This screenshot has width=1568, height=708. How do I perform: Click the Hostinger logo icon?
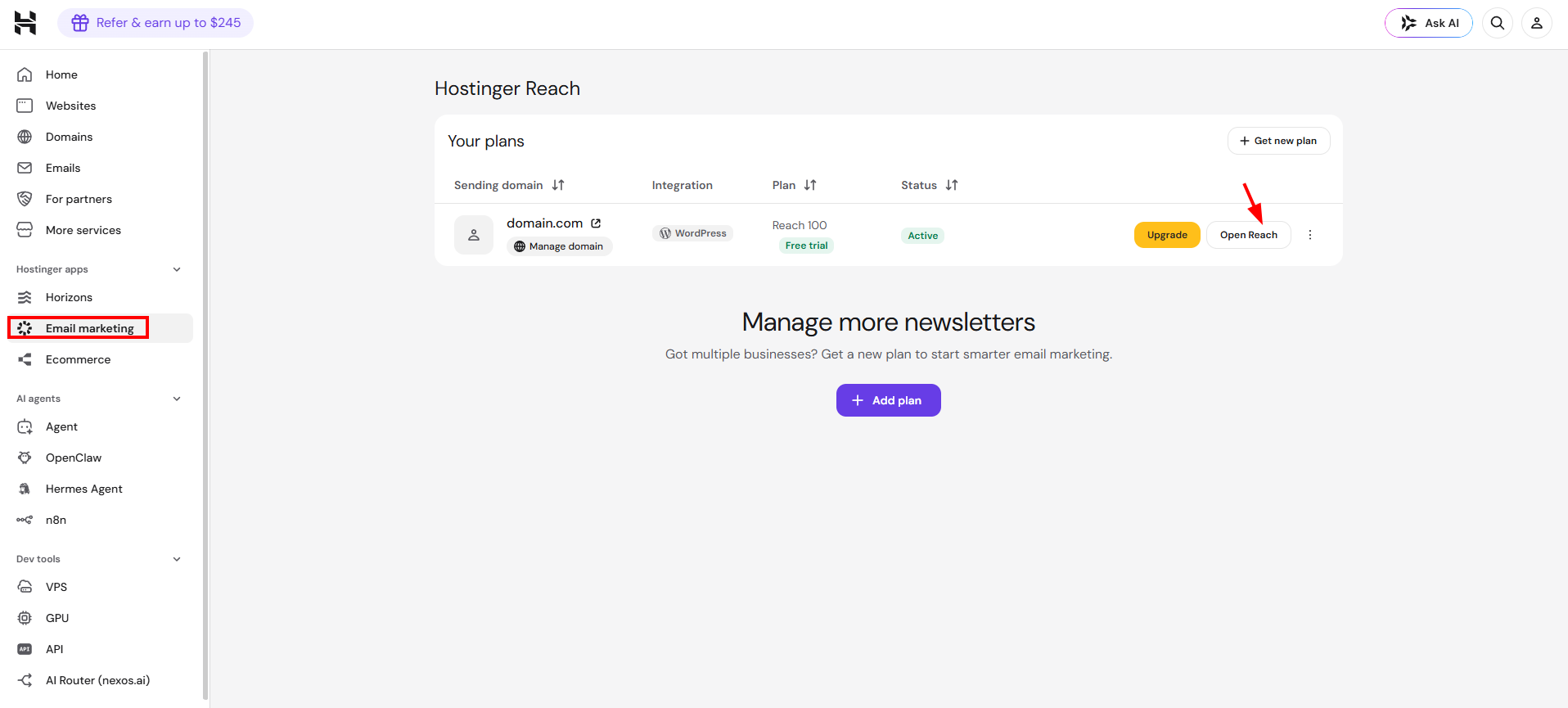[25, 23]
